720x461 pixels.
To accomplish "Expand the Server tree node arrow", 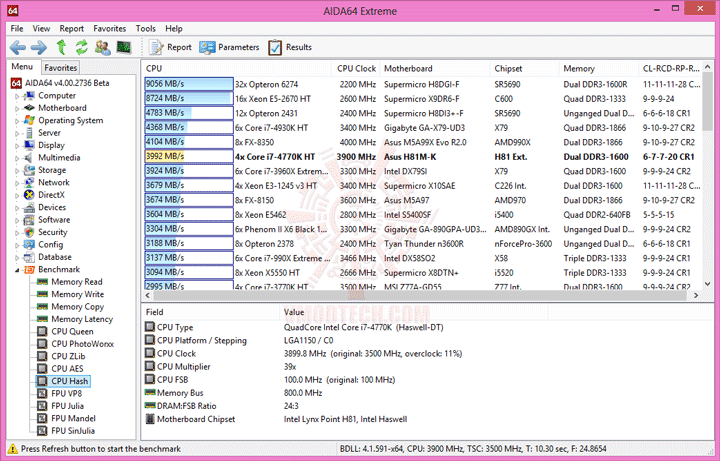I will pos(17,134).
